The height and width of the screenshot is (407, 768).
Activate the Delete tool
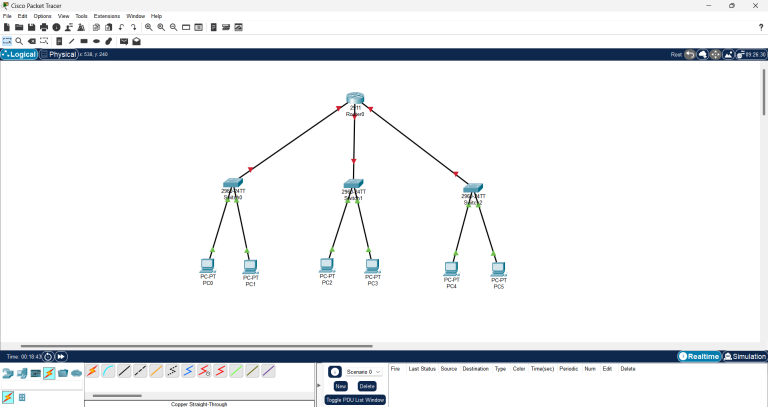tap(32, 41)
